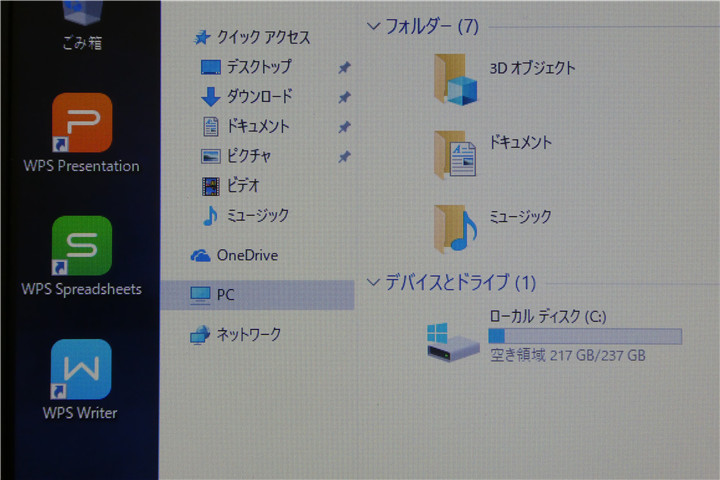Select ドキュメント in the navigation pane
The height and width of the screenshot is (480, 720).
[259, 126]
